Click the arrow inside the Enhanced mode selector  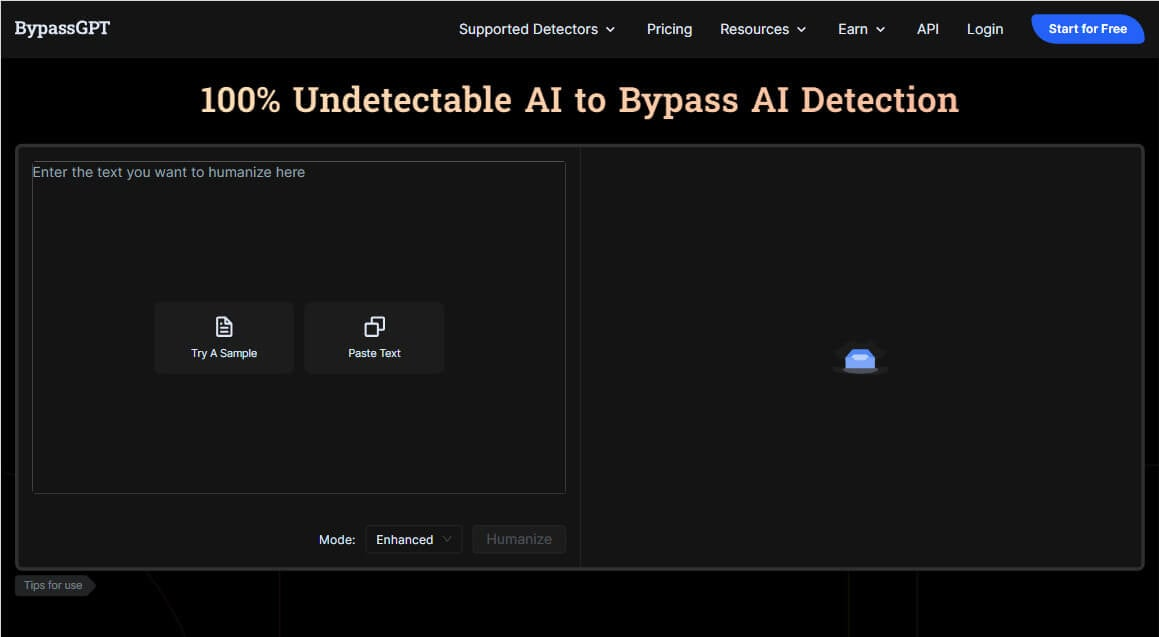click(447, 539)
